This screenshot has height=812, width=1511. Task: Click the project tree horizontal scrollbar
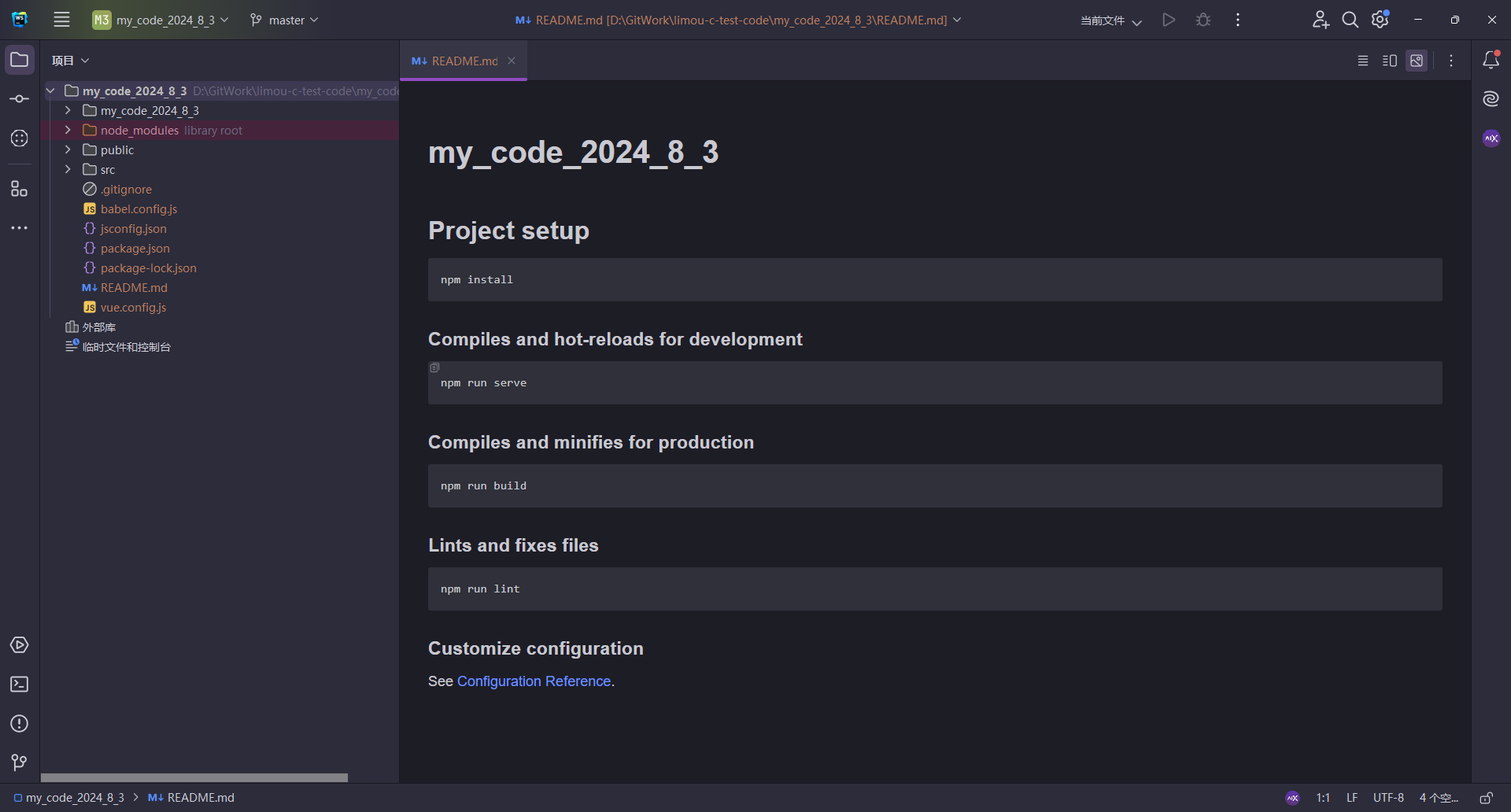[x=194, y=777]
